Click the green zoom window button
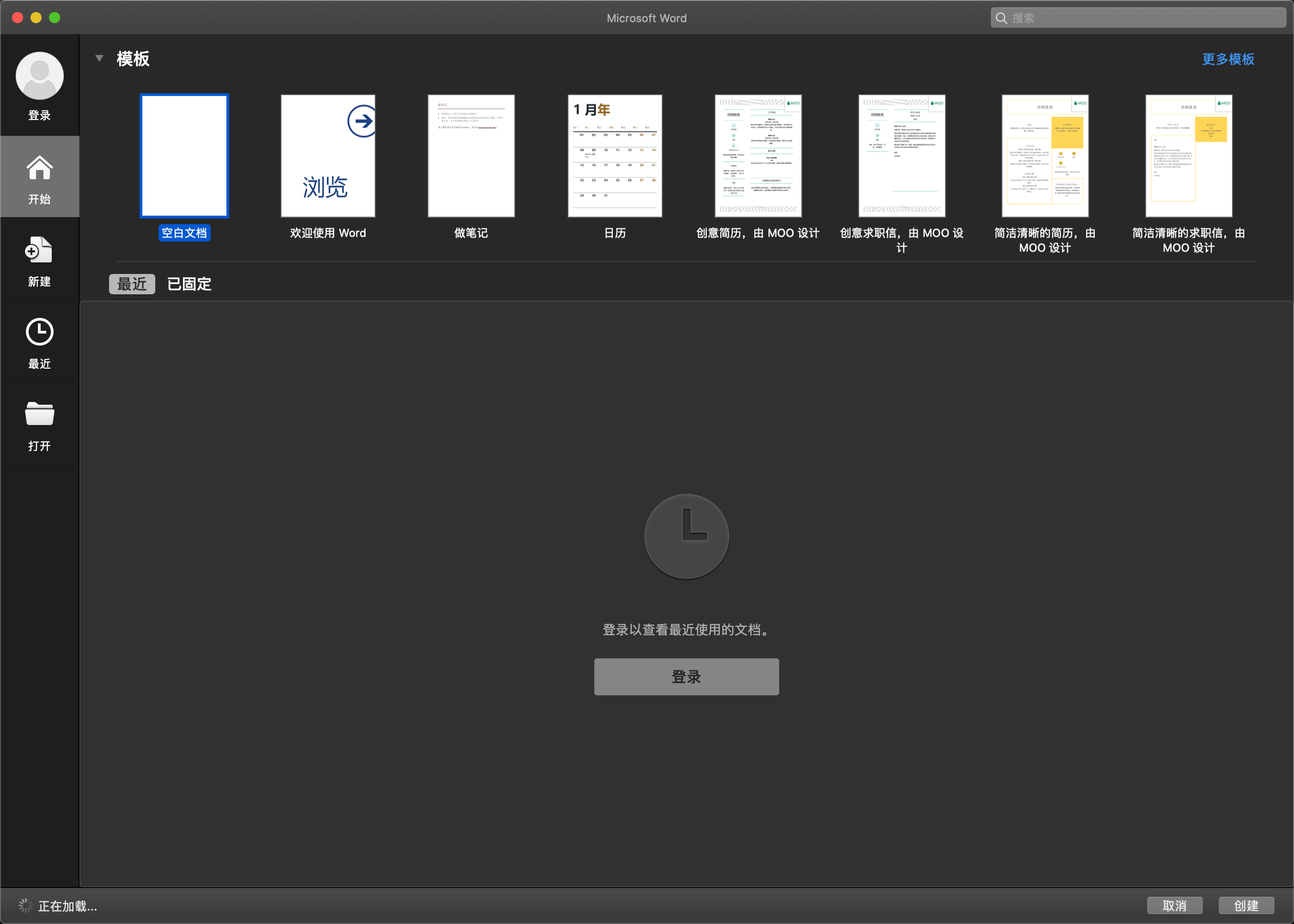The image size is (1294, 924). 55,18
